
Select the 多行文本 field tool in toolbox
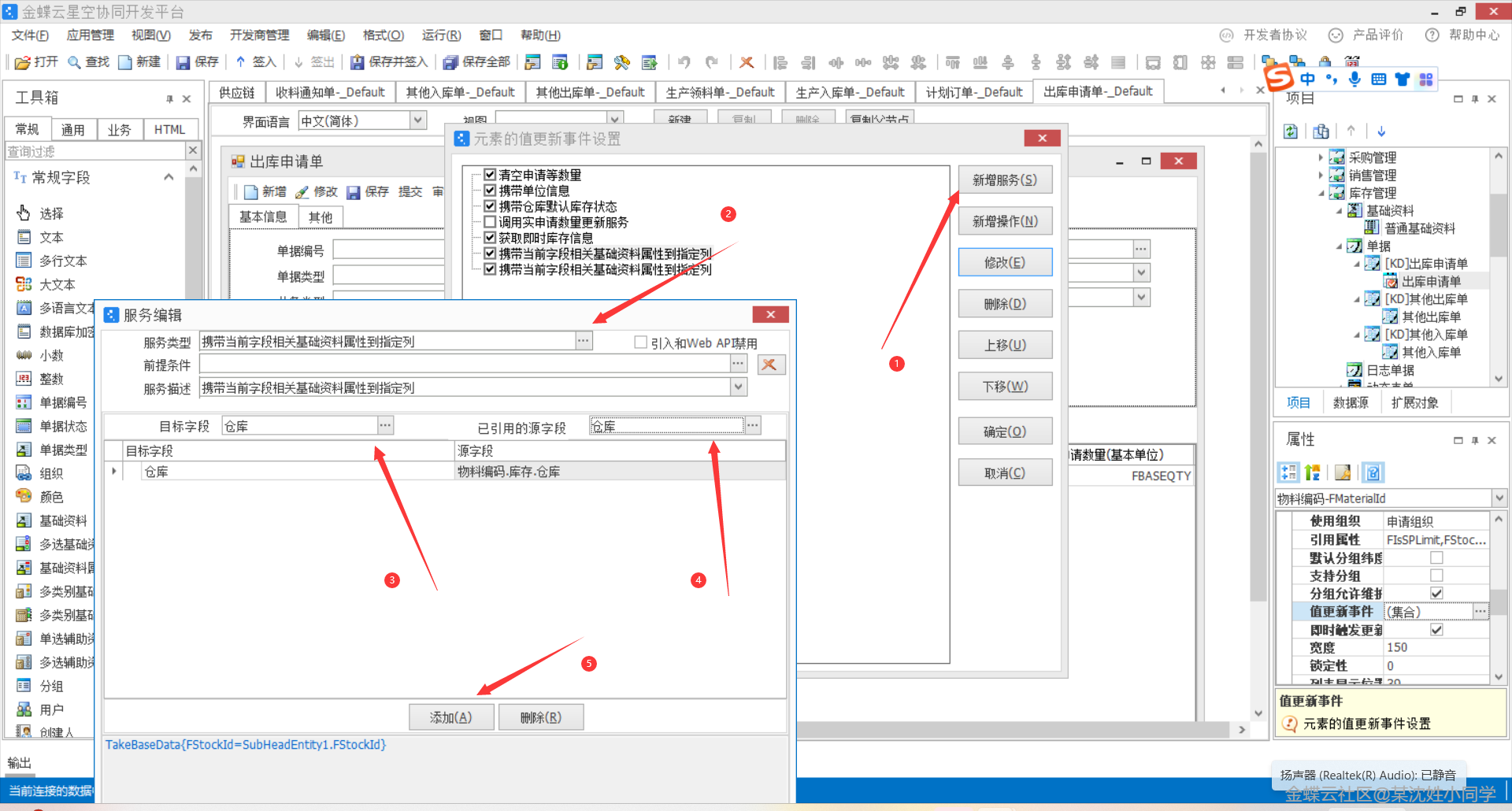pyautogui.click(x=62, y=261)
